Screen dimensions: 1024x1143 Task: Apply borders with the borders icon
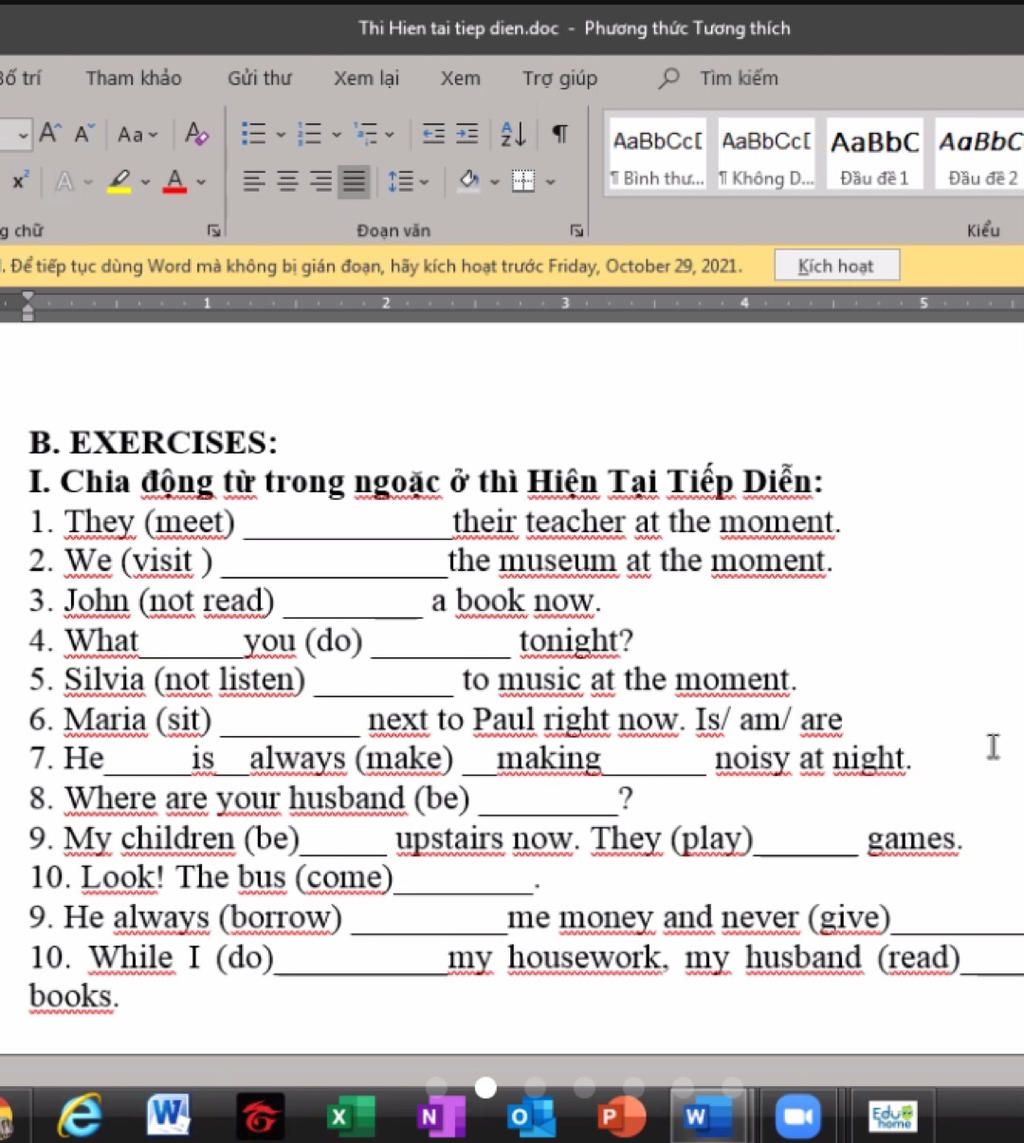523,181
